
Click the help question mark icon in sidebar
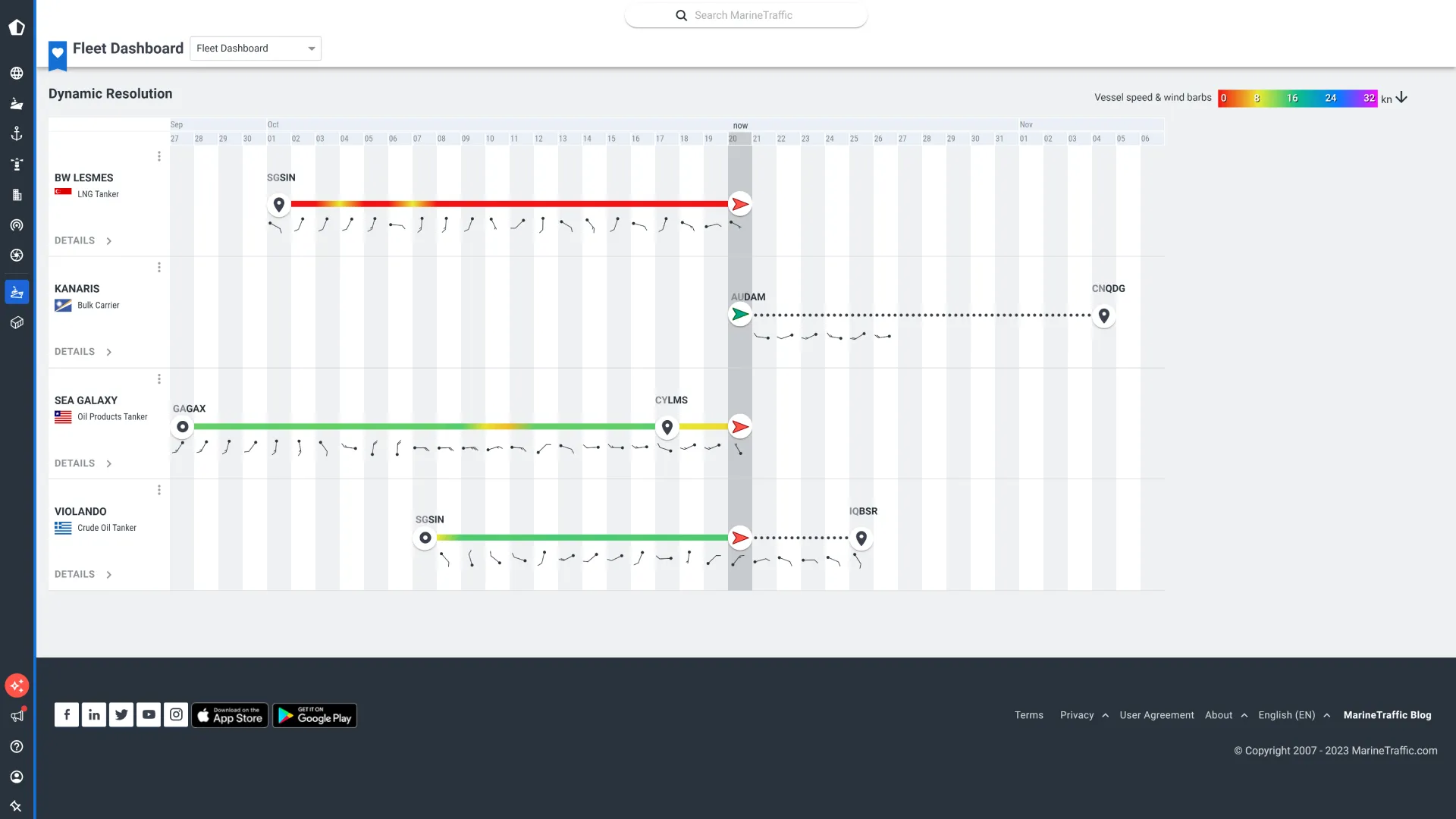pyautogui.click(x=17, y=747)
